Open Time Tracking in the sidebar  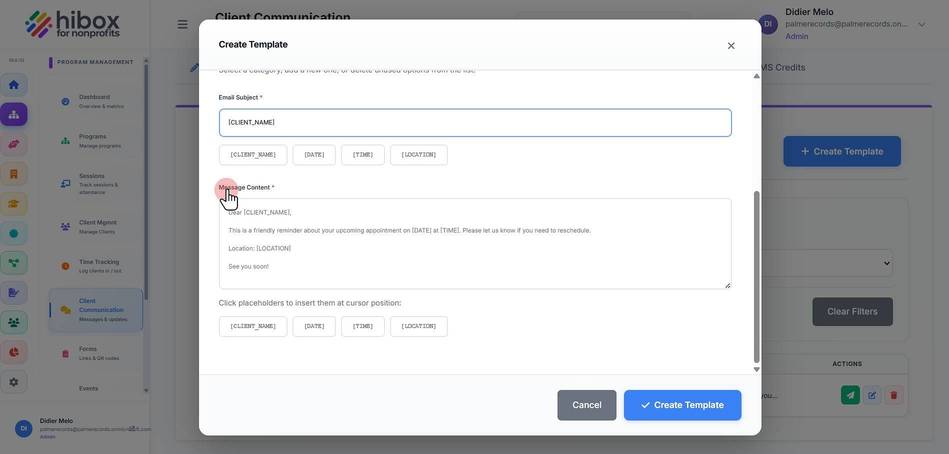(x=96, y=266)
